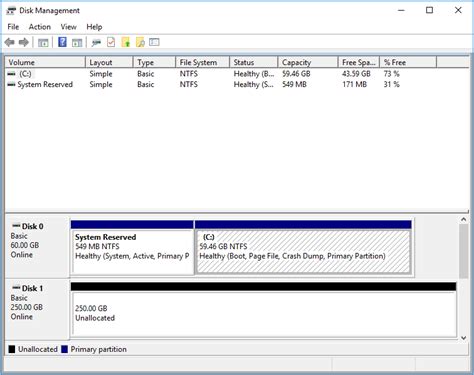Click the 171 MB free space cell
This screenshot has height=375, width=474.
354,84
